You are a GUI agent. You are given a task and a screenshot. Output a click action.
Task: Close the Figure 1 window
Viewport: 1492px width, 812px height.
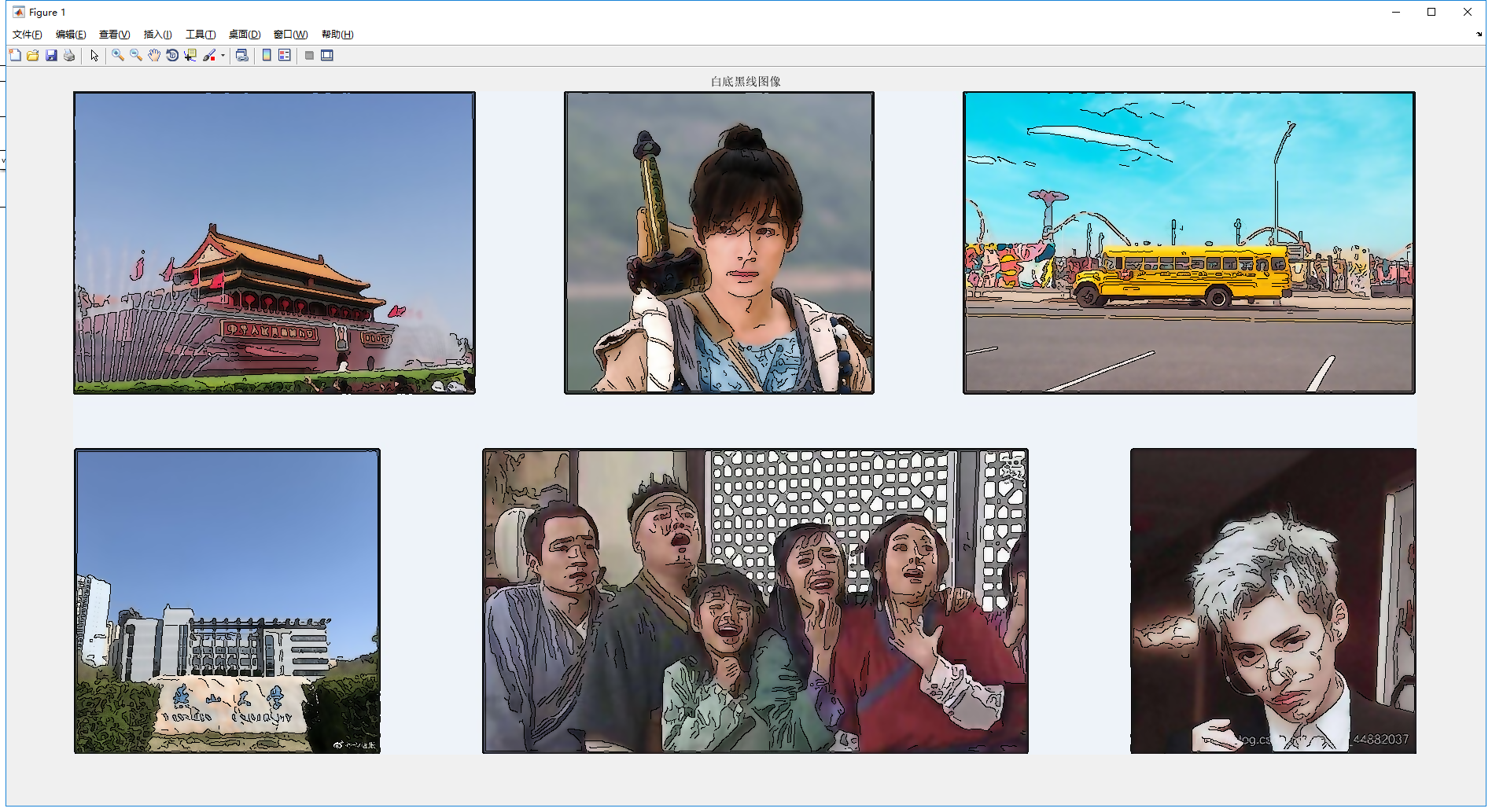tap(1468, 12)
